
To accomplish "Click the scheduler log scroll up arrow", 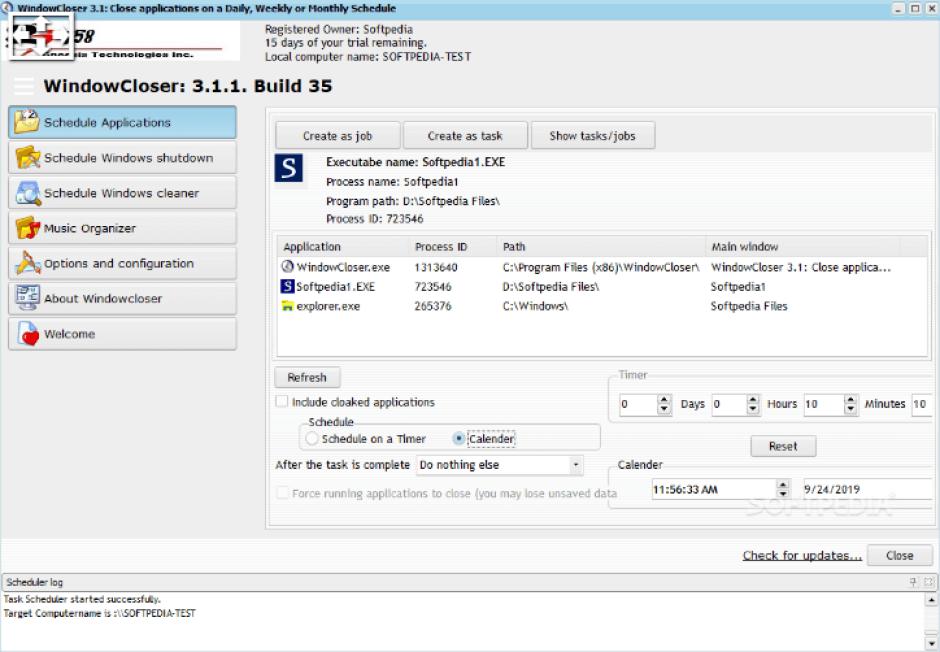I will [x=931, y=599].
